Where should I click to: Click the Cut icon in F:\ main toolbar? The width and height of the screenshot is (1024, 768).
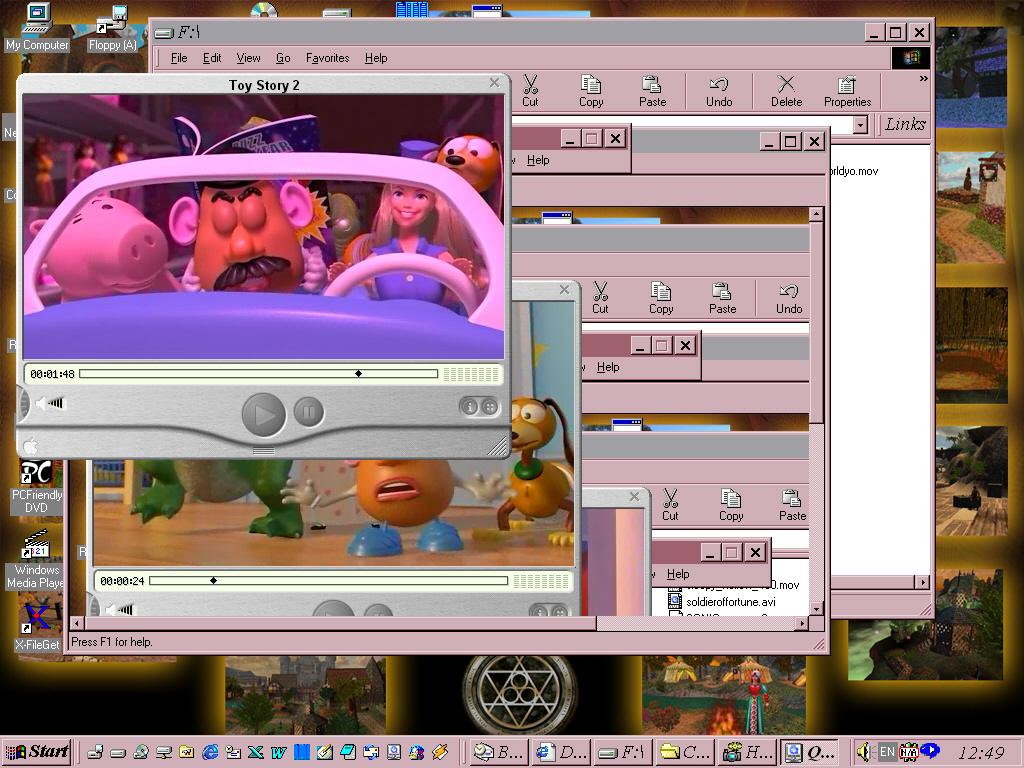click(x=530, y=91)
